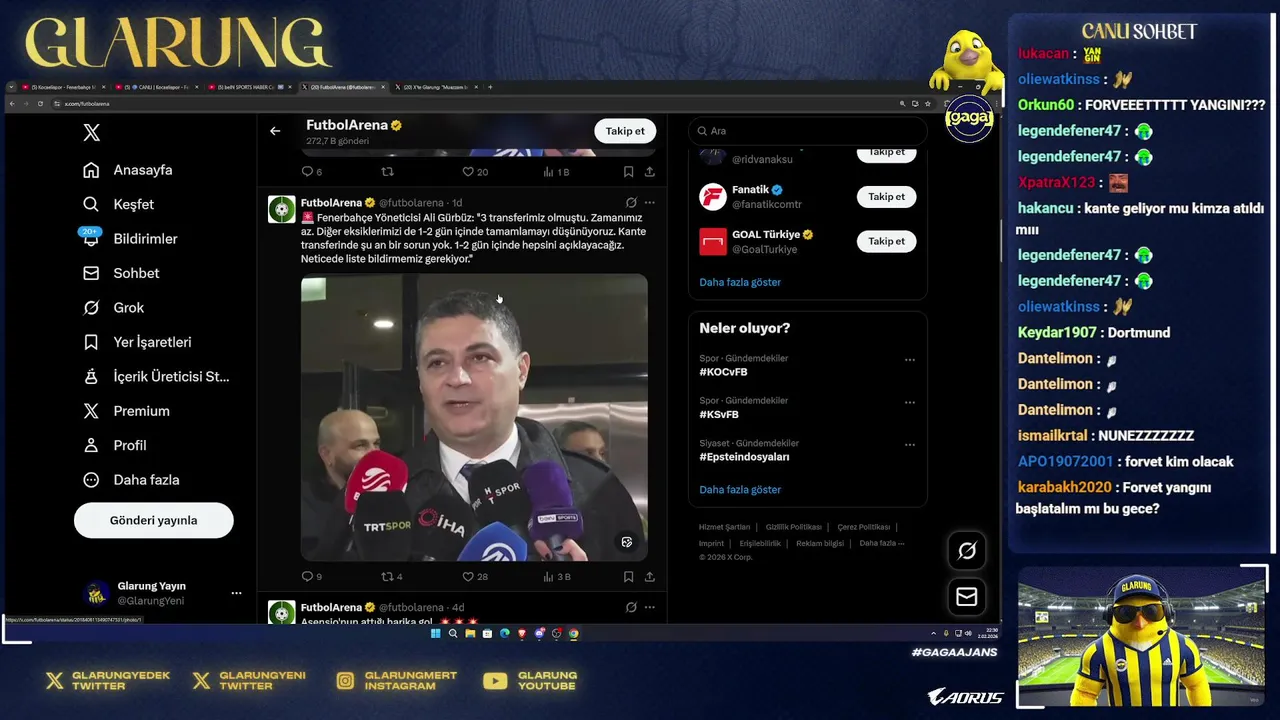Bookmark the upper post with 20 likes
The width and height of the screenshot is (1280, 720).
(x=628, y=172)
